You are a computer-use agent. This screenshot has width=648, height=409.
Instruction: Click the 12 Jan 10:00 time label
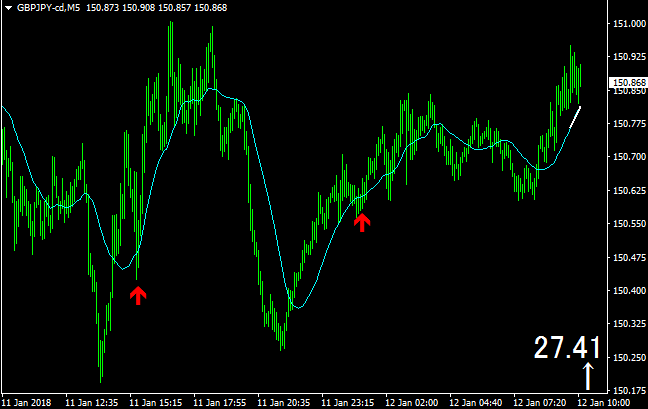tap(604, 402)
